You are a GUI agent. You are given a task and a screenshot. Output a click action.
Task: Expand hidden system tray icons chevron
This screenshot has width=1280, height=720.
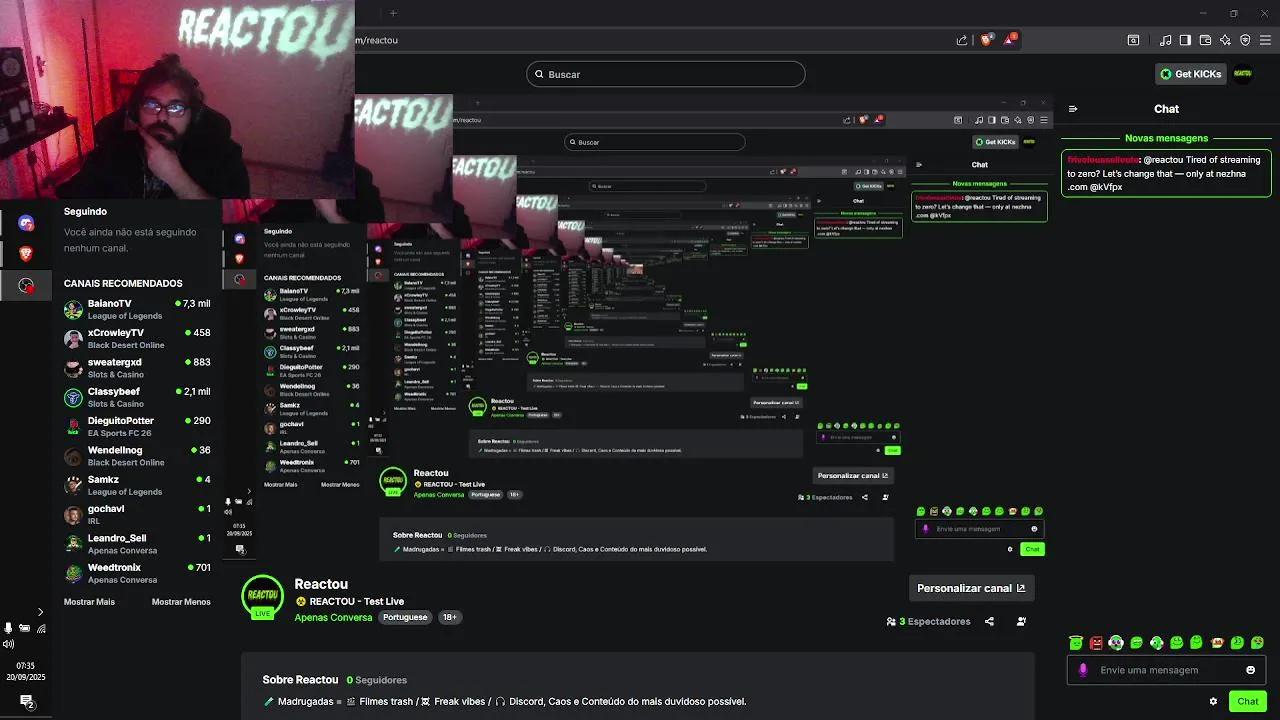40,612
